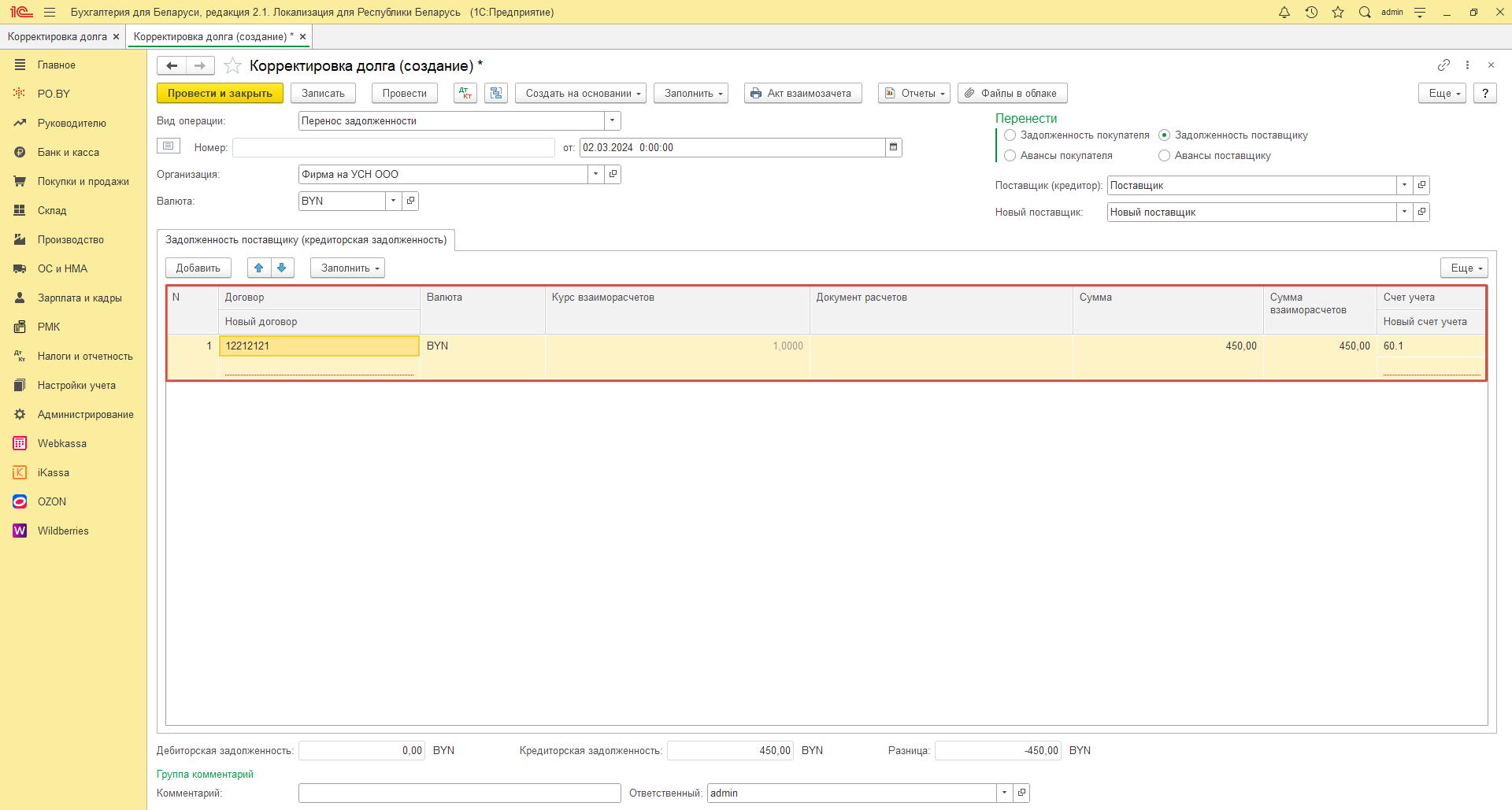The height and width of the screenshot is (810, 1512).
Task: Close Корректировка долга (создание) tab
Action: point(302,36)
